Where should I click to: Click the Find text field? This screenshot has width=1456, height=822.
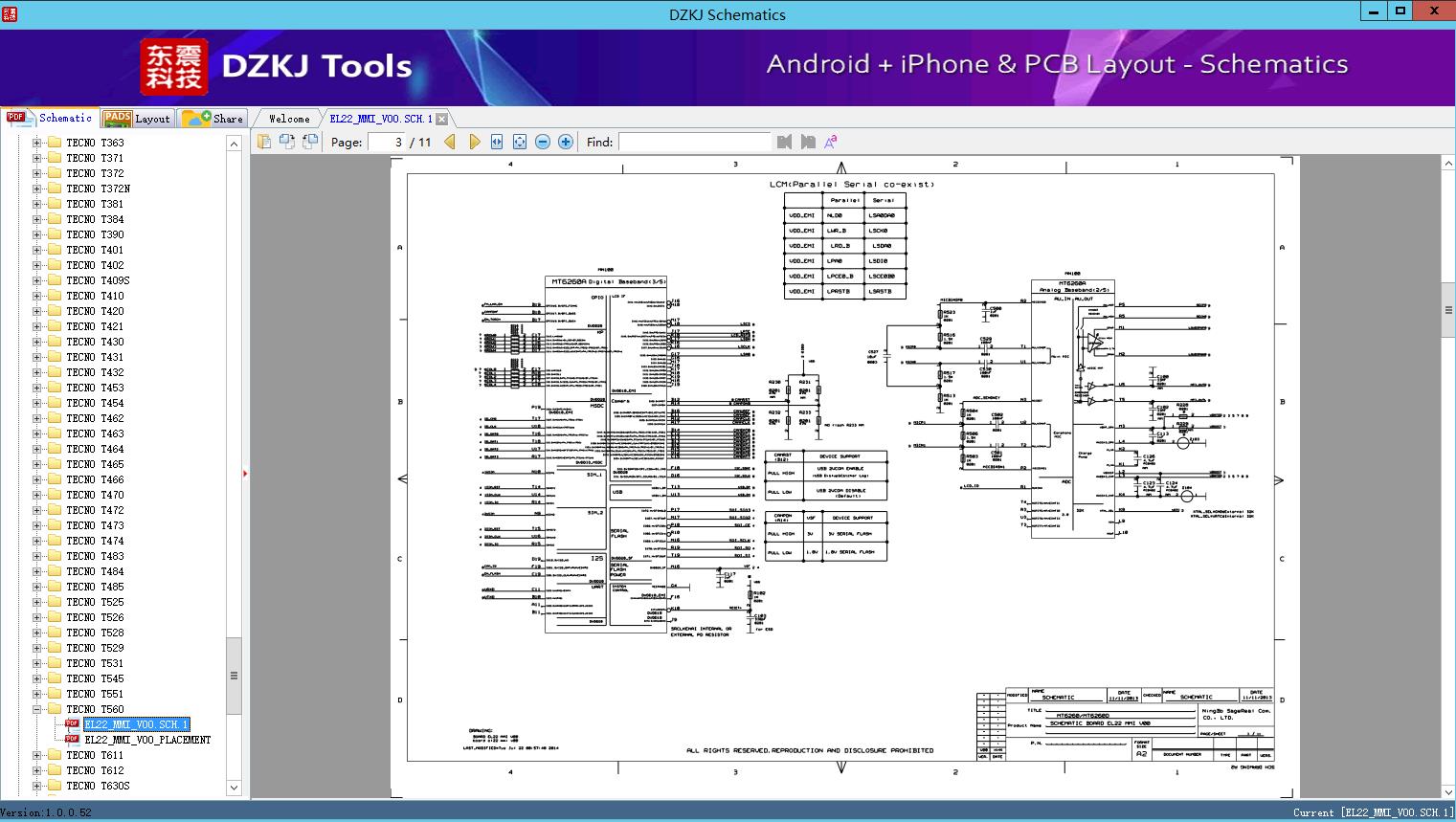point(694,142)
